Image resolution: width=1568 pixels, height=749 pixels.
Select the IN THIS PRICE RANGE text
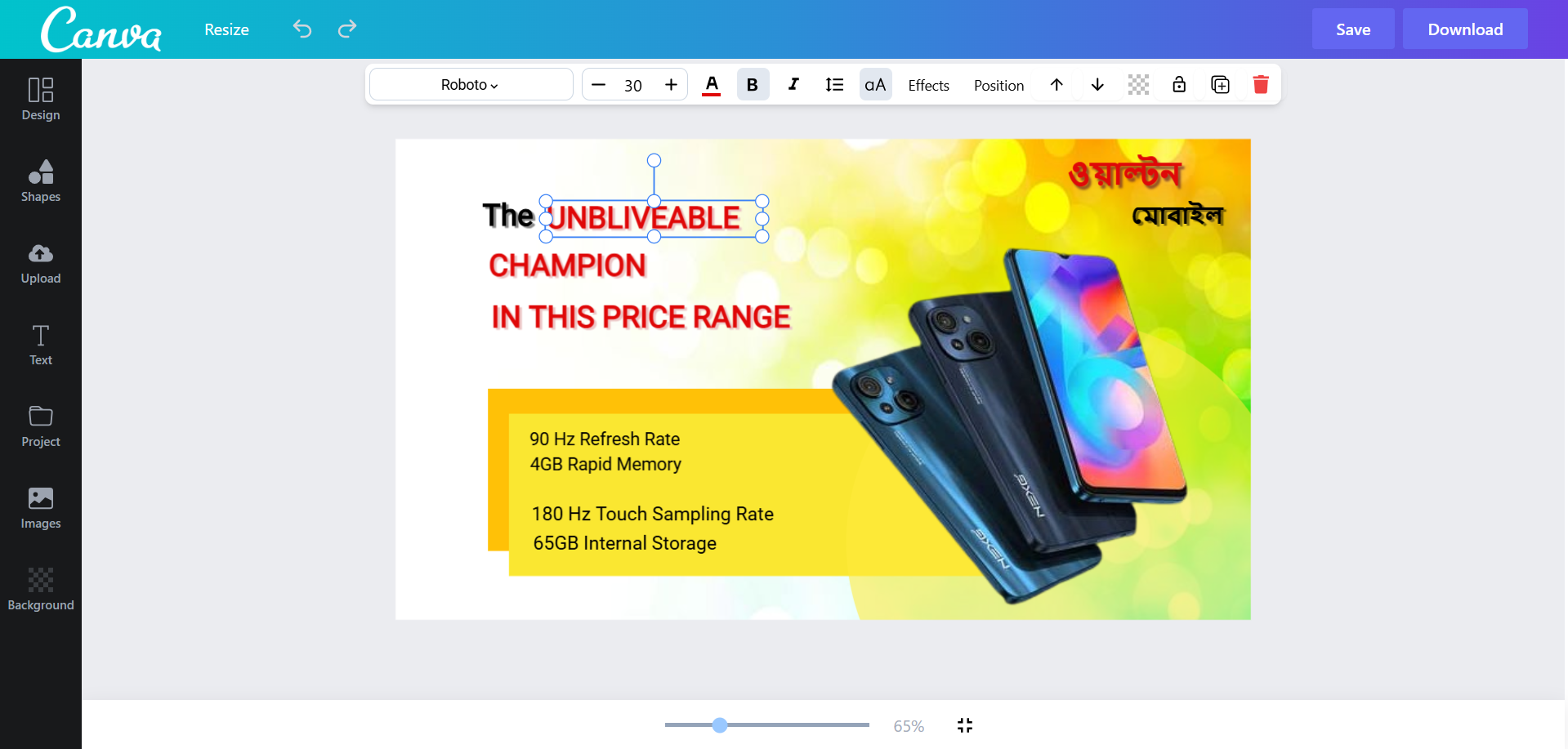click(x=641, y=317)
